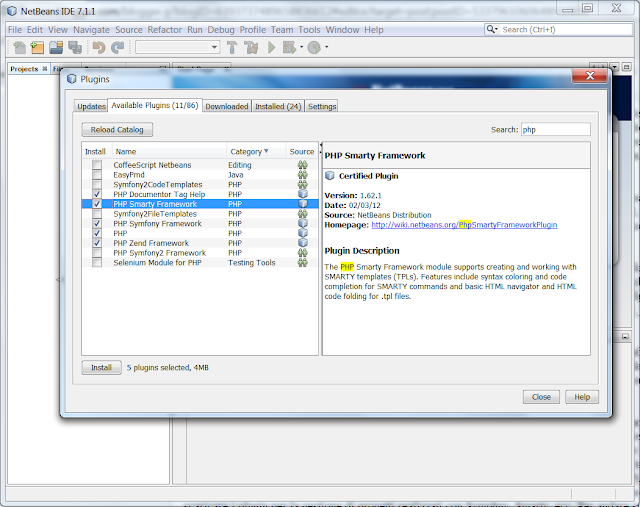Screen dimensions: 640x507
Task: Check Selenium Module for PHP box
Action: point(97,263)
